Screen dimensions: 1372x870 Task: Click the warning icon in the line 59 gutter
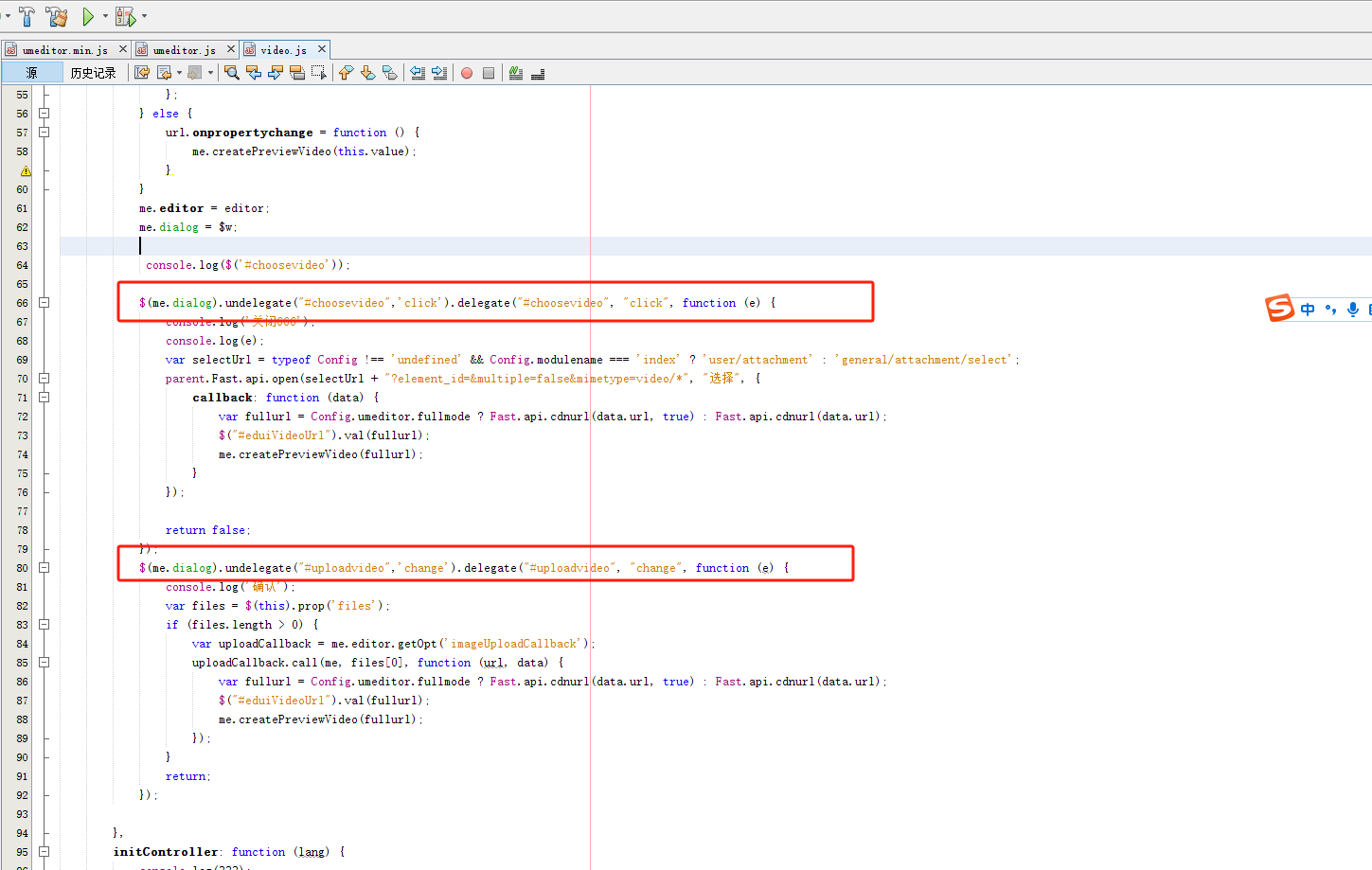pos(26,171)
